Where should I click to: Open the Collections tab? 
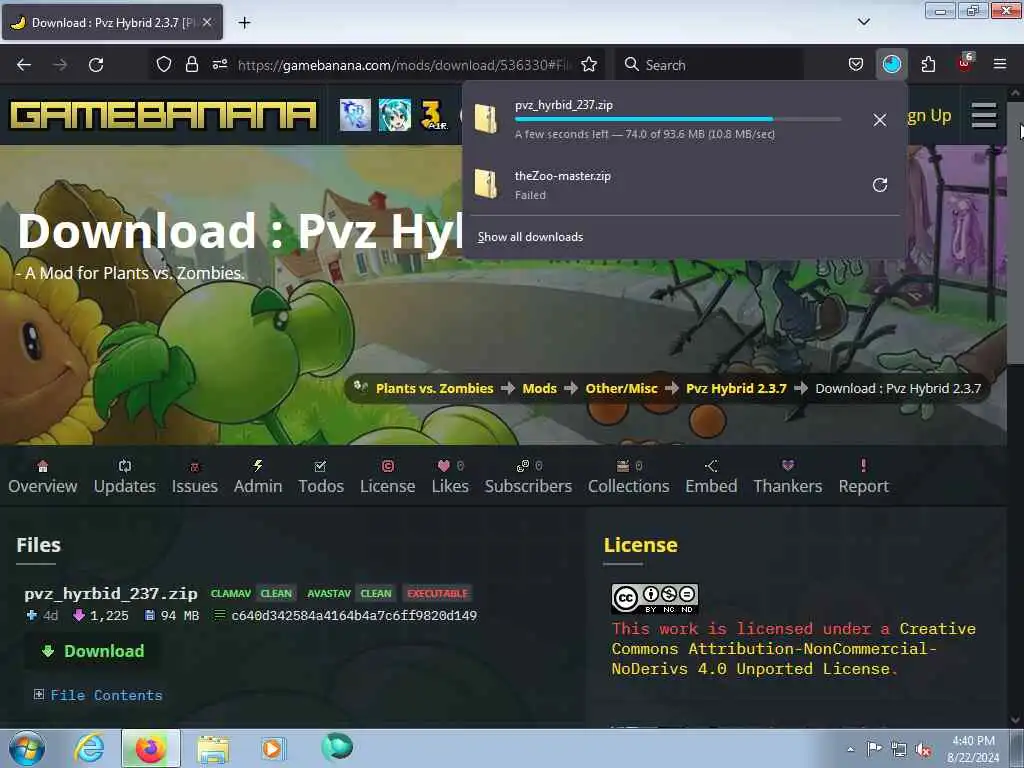pyautogui.click(x=628, y=477)
